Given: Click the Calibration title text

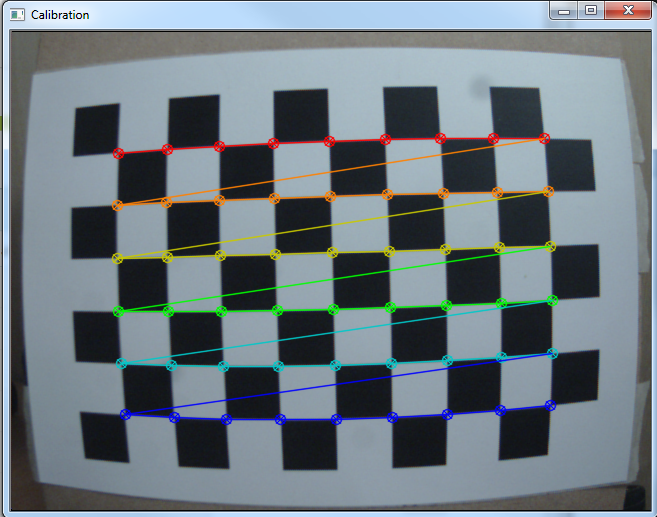Looking at the screenshot, I should (60, 15).
